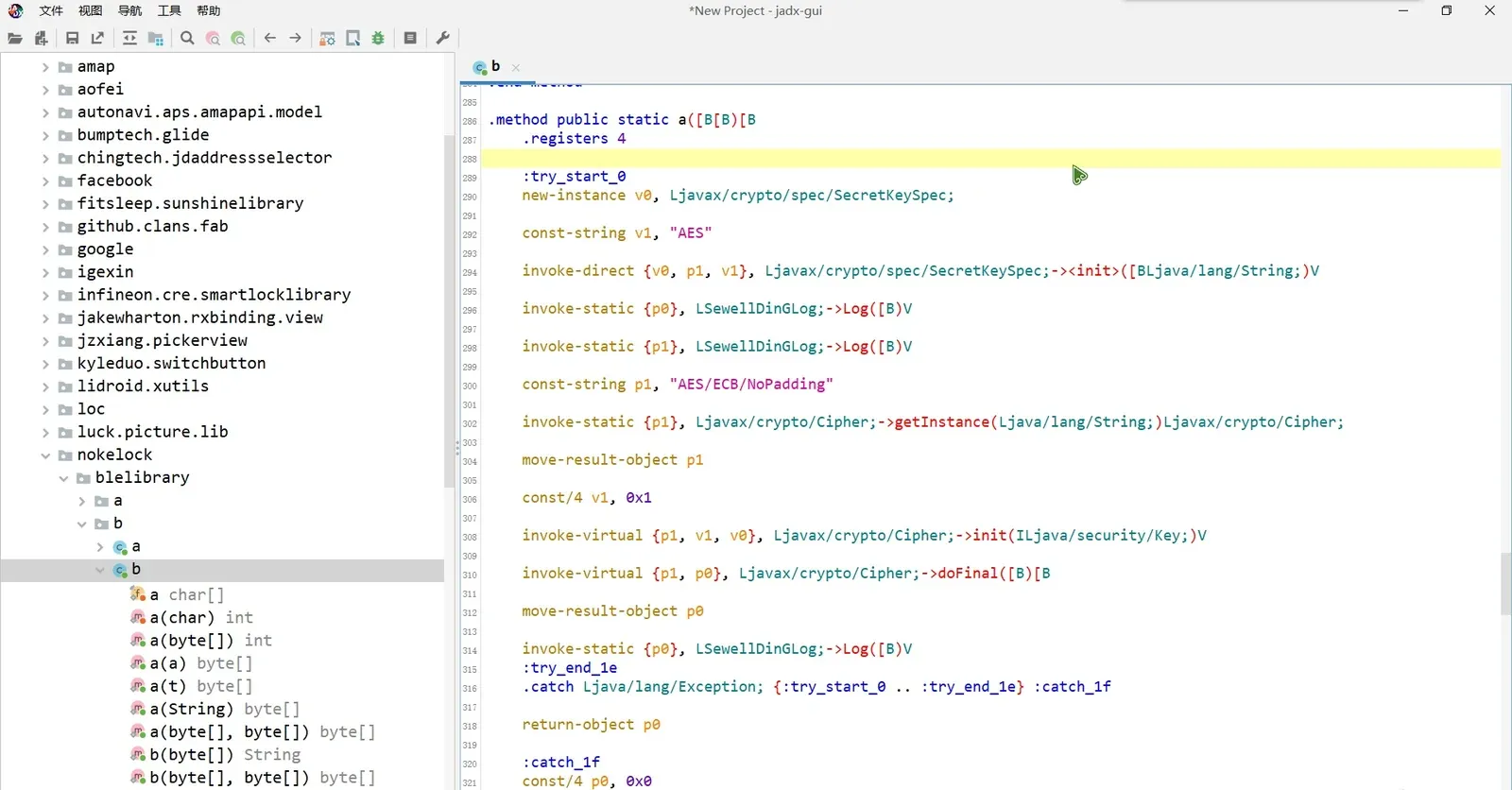This screenshot has width=1512, height=790.
Task: Click the add files toolbar icon
Action: click(41, 39)
